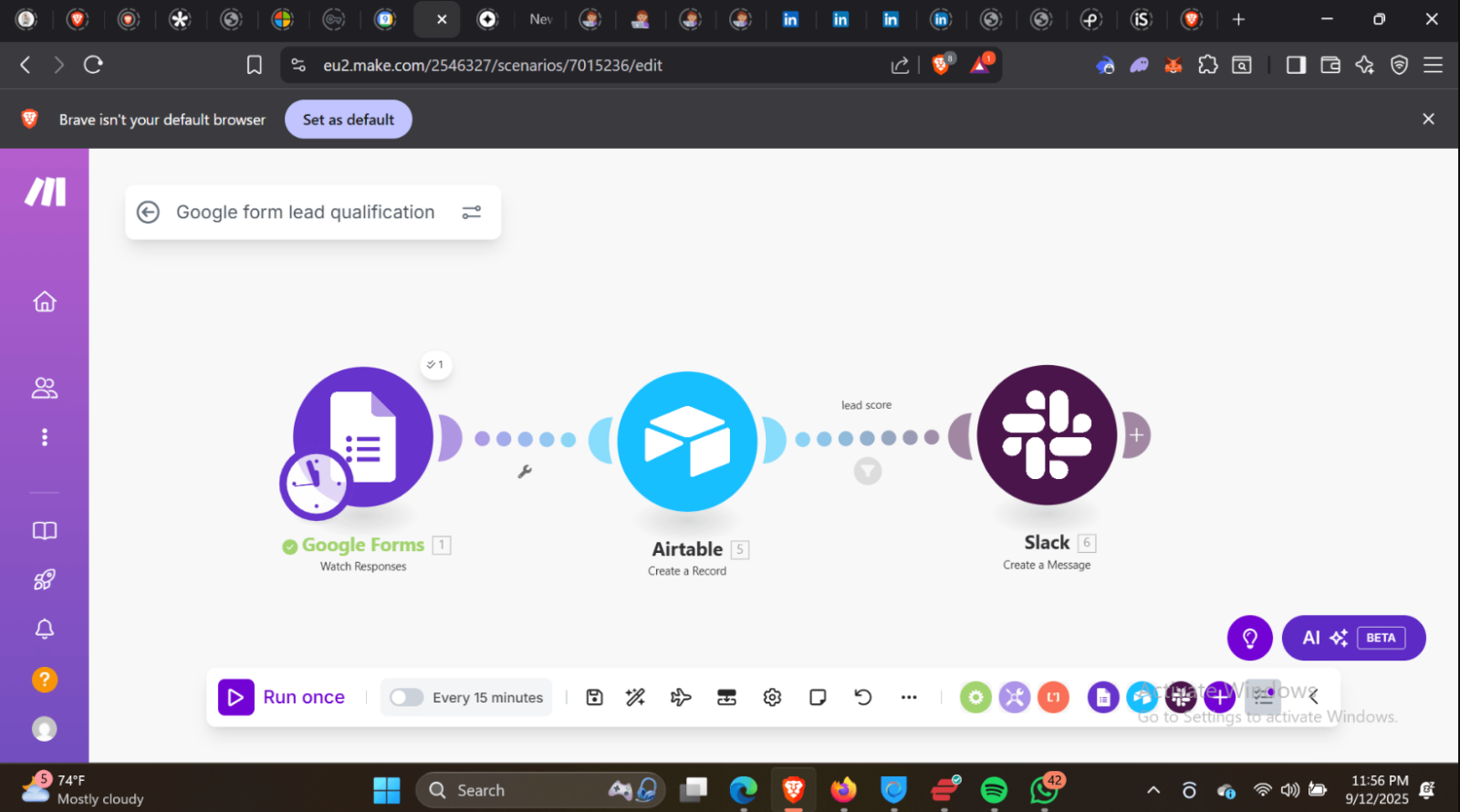Image resolution: width=1460 pixels, height=812 pixels.
Task: Open the three-dot more options in toolbar
Action: 909,697
